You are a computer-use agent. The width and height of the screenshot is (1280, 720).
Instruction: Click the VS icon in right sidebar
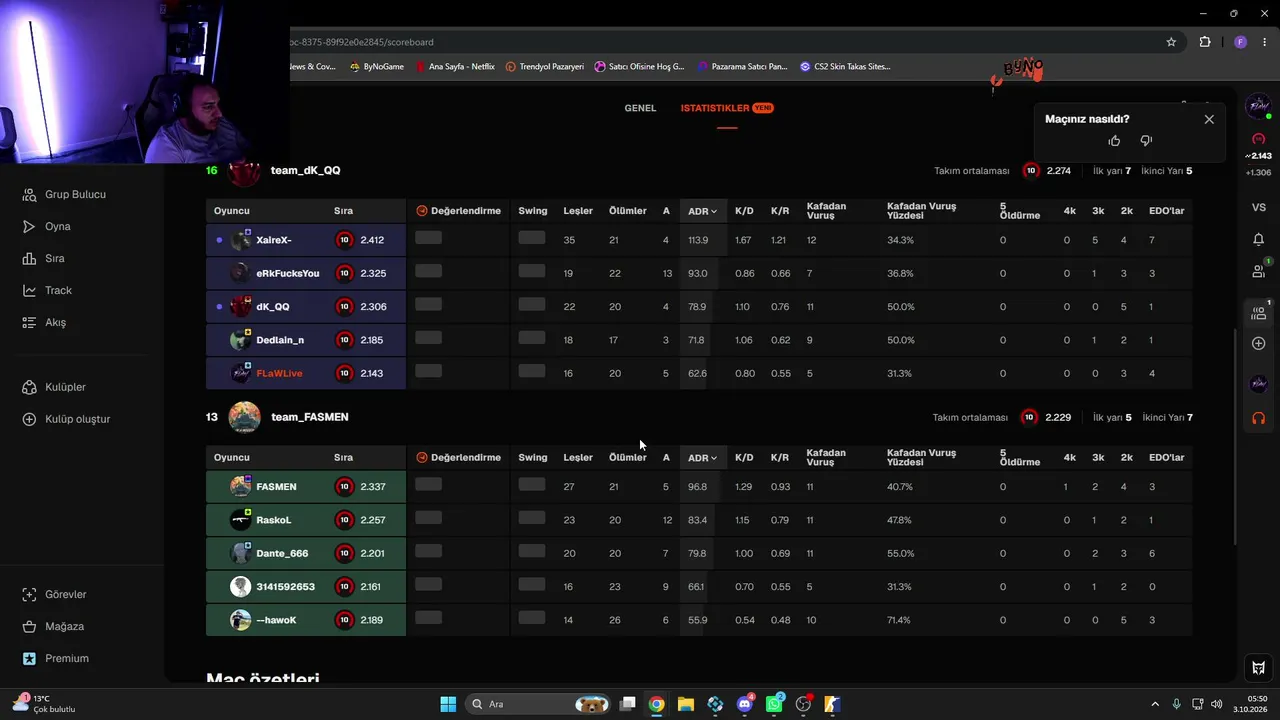tap(1259, 207)
